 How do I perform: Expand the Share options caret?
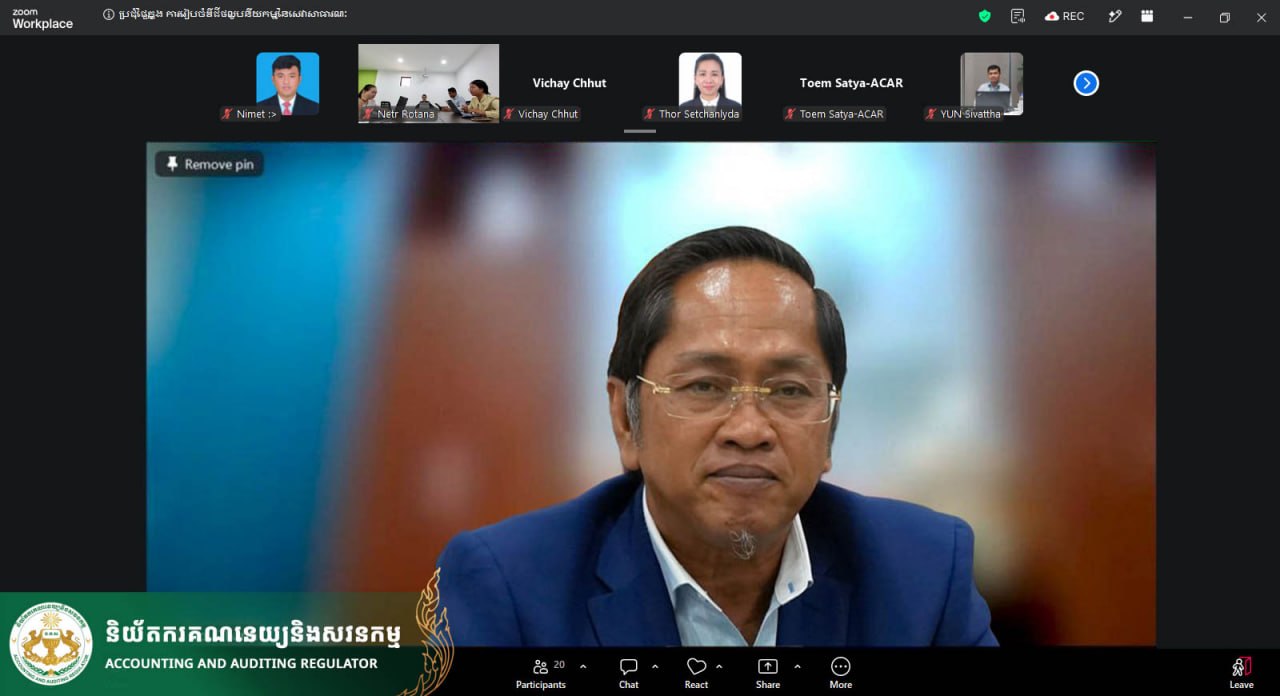pyautogui.click(x=797, y=667)
